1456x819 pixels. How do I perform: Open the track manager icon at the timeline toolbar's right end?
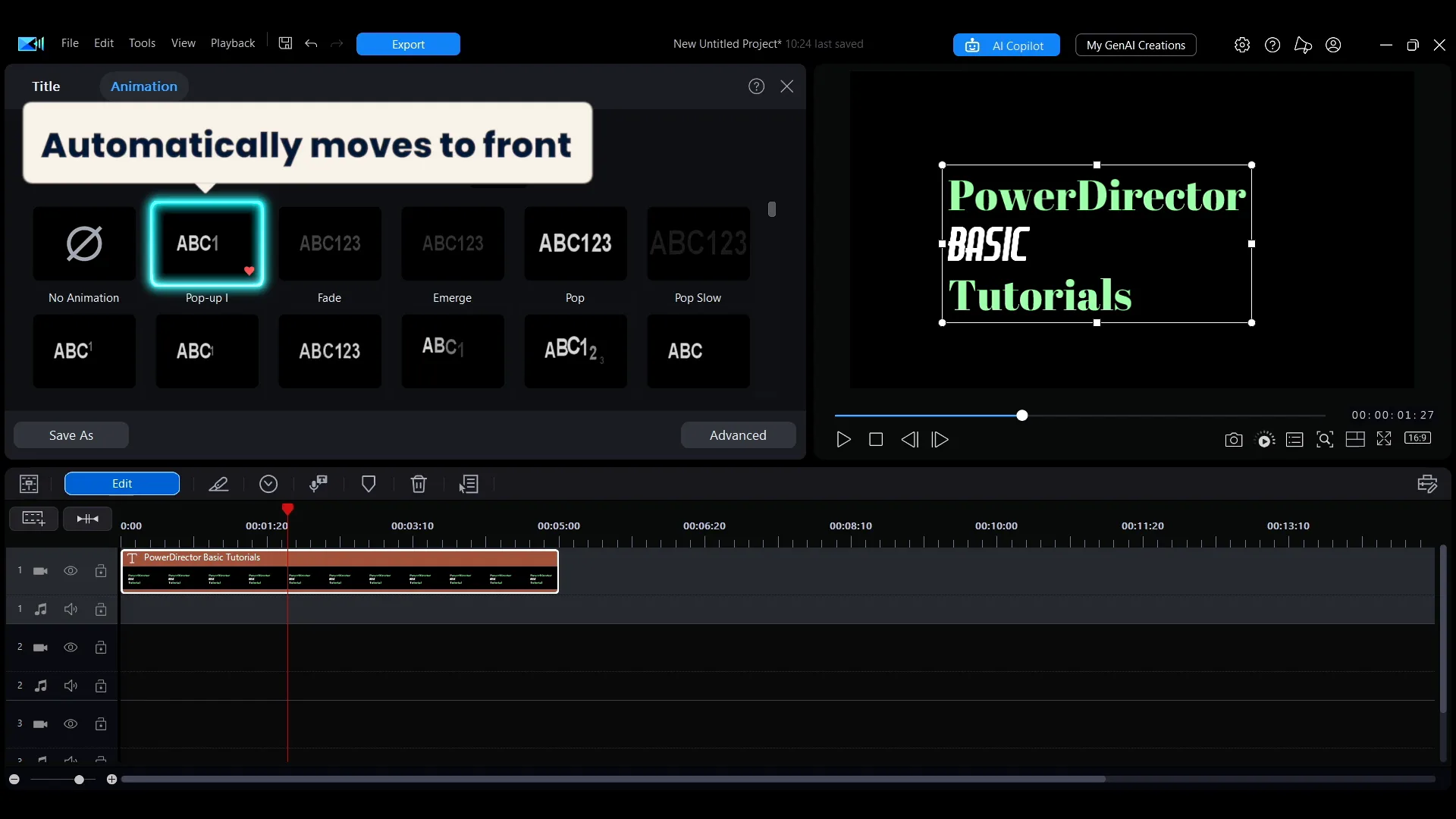coord(1427,484)
